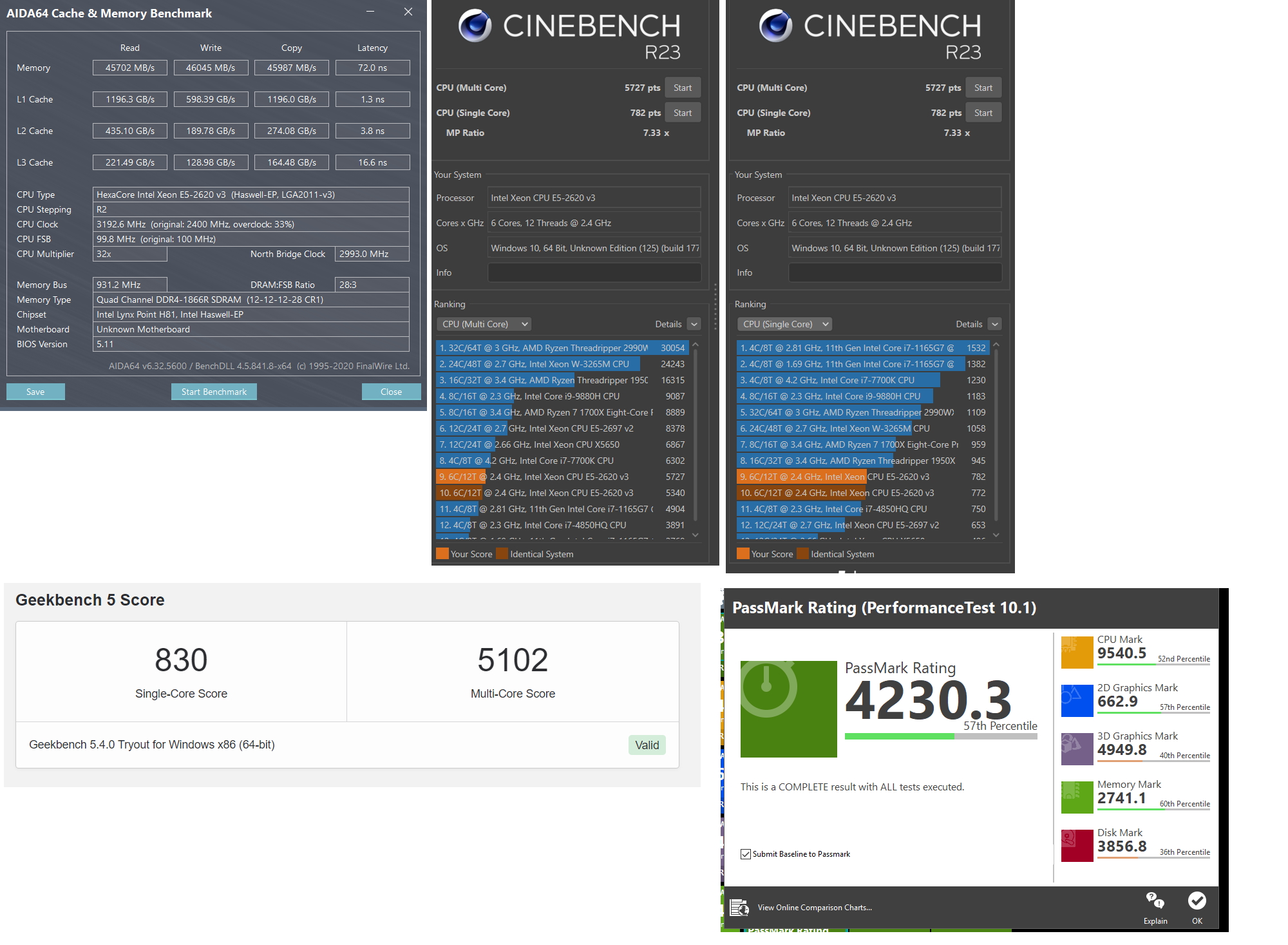Click Memory Mark score 2741.1

(x=1122, y=798)
